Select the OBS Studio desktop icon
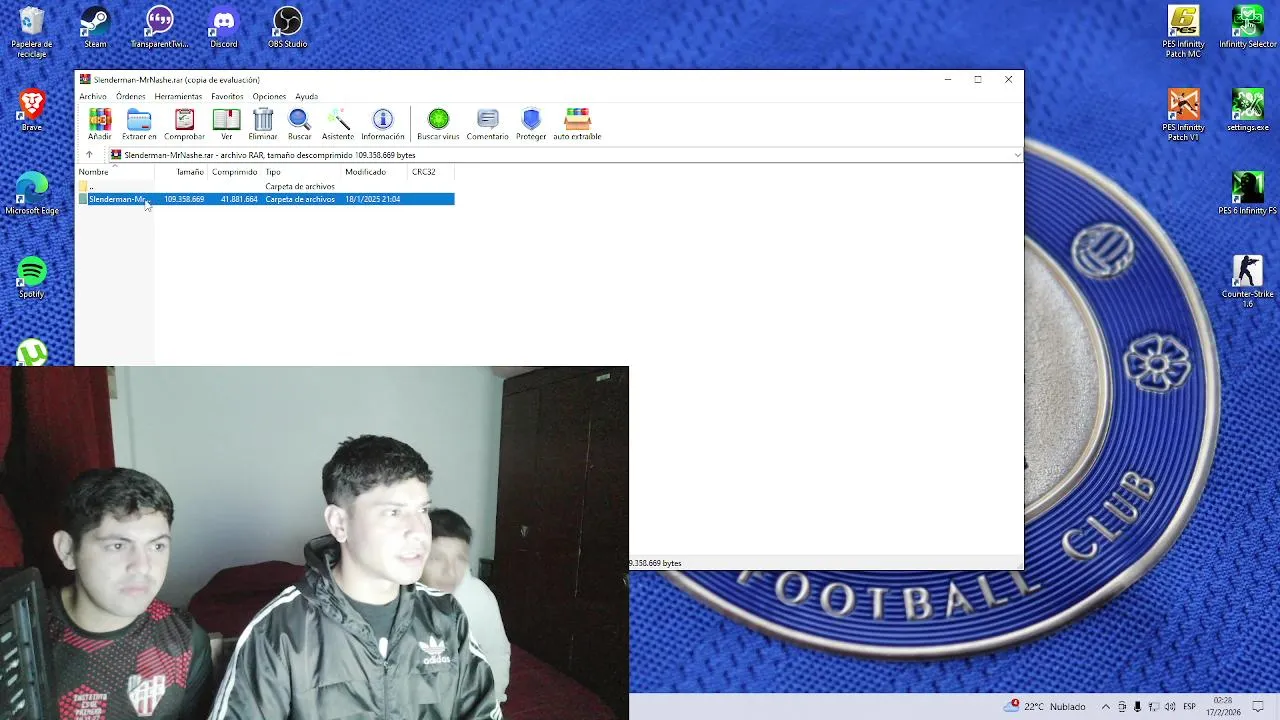This screenshot has width=1280, height=720. (288, 28)
